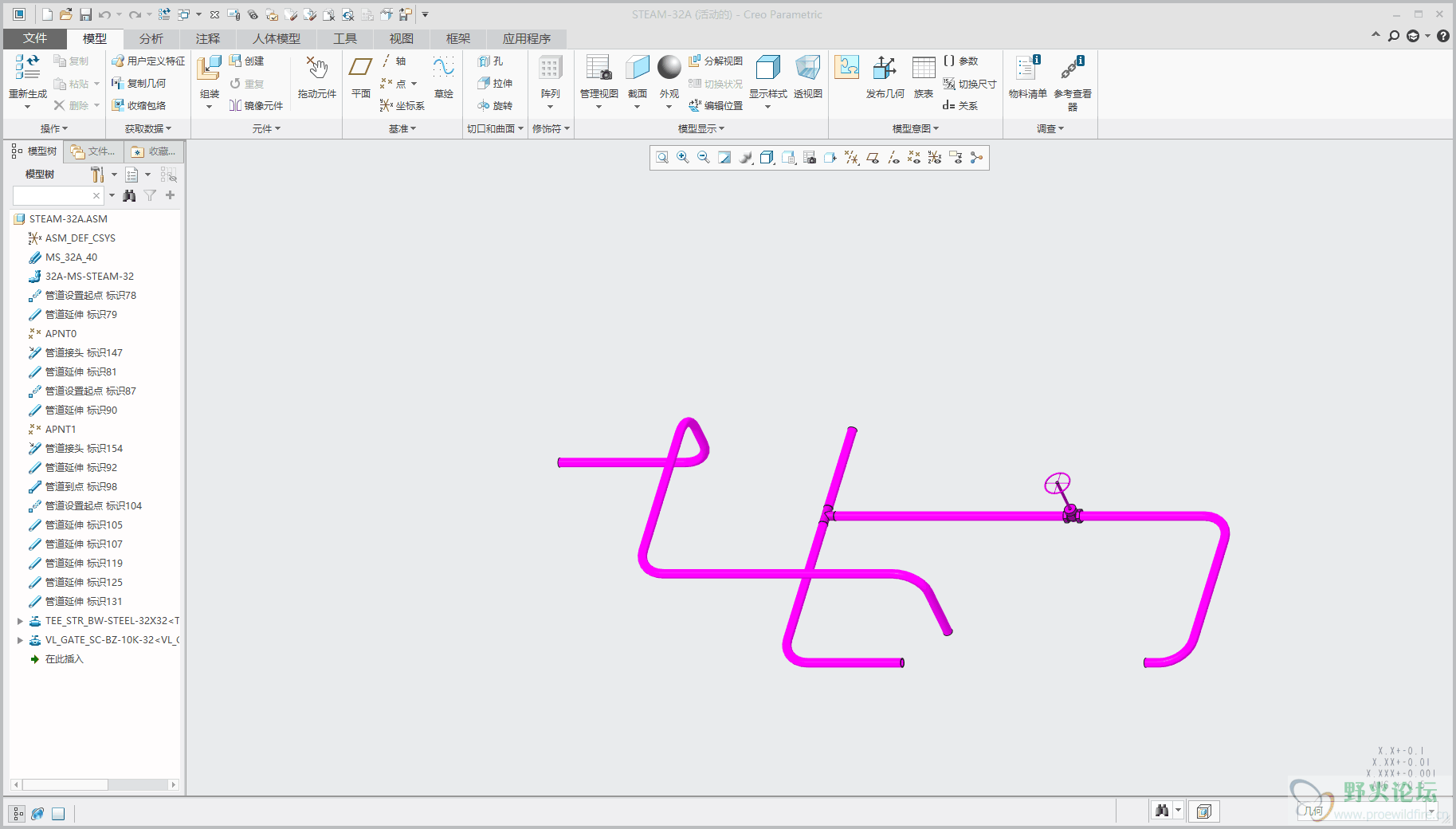This screenshot has width=1456, height=829.
Task: Click the model tree horizontal scrollbar
Action: pyautogui.click(x=95, y=785)
